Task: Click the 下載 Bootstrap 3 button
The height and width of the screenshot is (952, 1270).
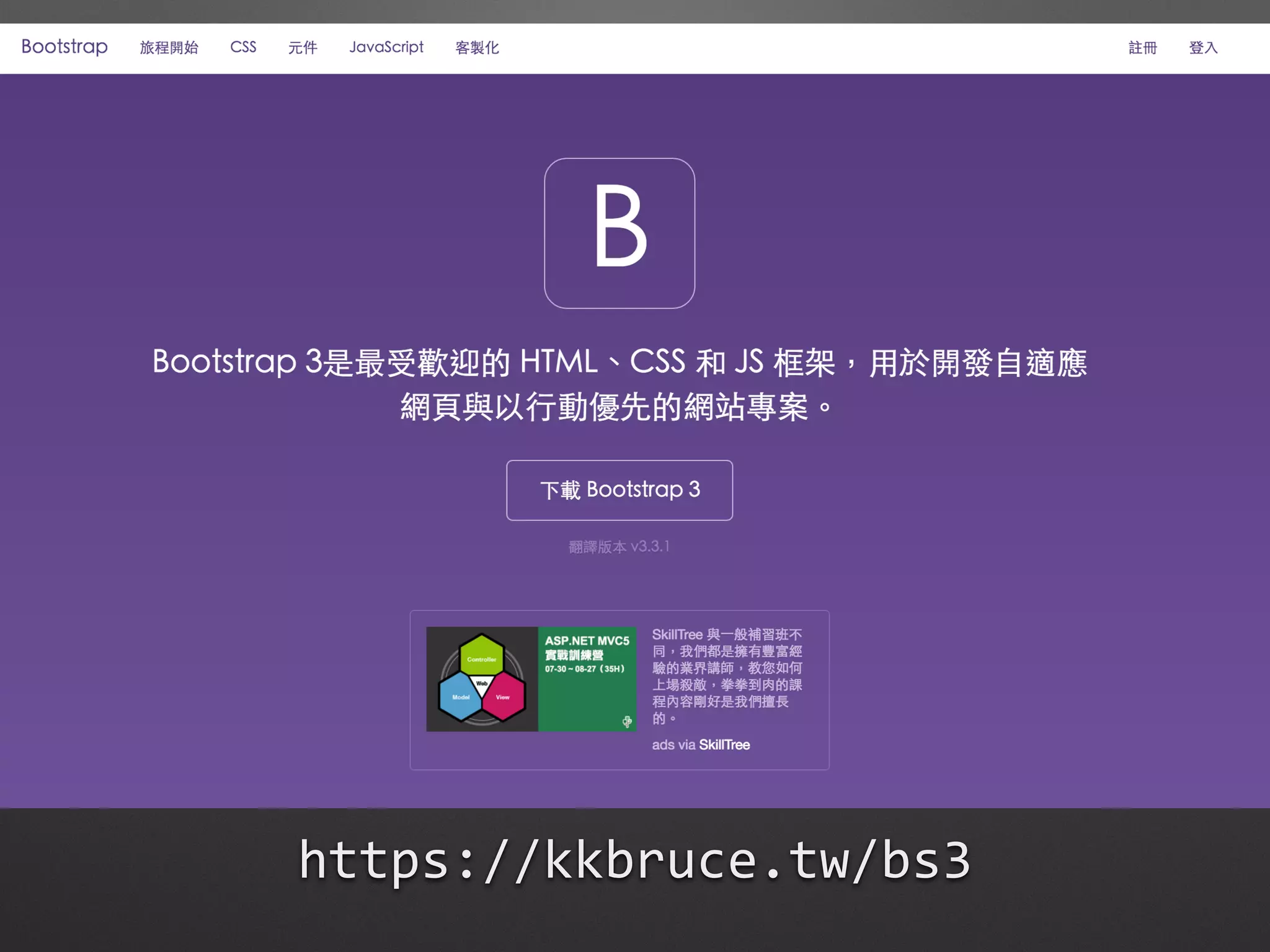Action: [619, 490]
